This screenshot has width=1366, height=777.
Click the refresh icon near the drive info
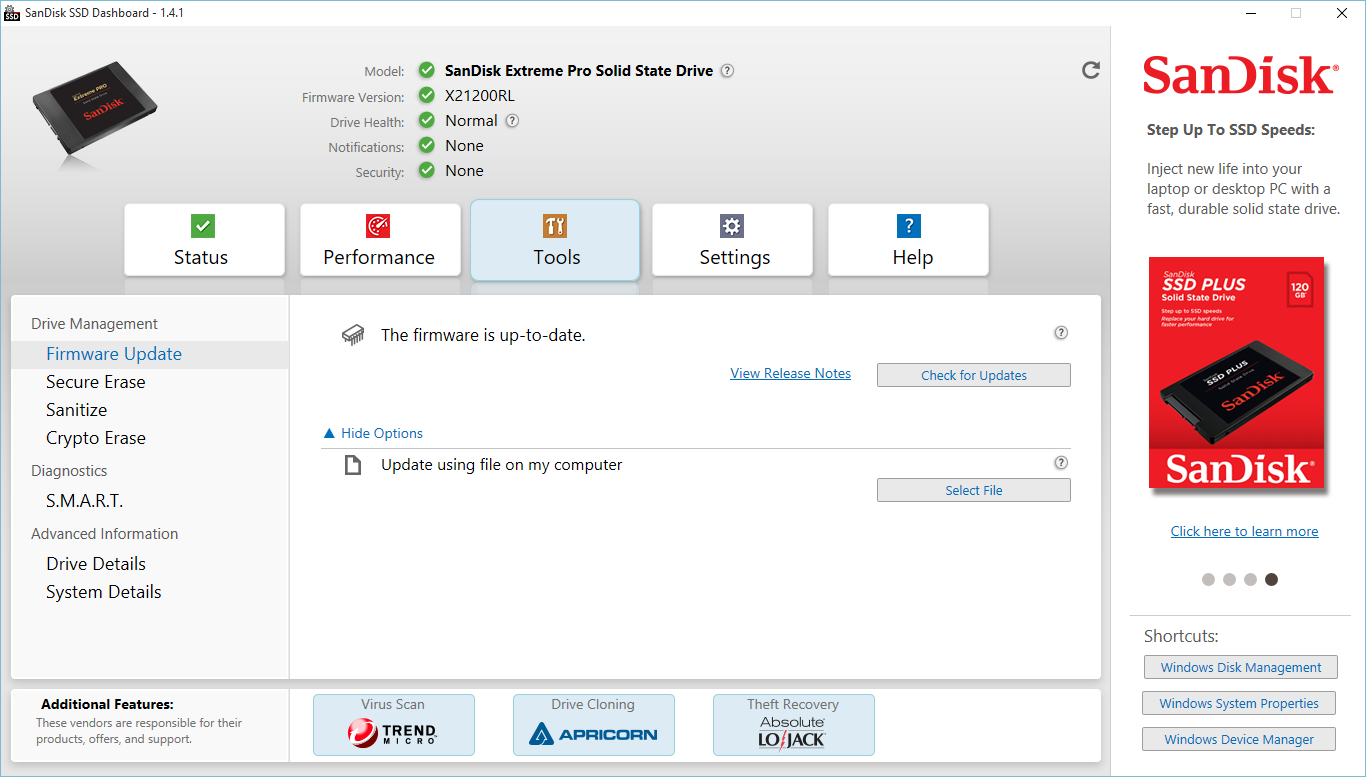coord(1091,70)
